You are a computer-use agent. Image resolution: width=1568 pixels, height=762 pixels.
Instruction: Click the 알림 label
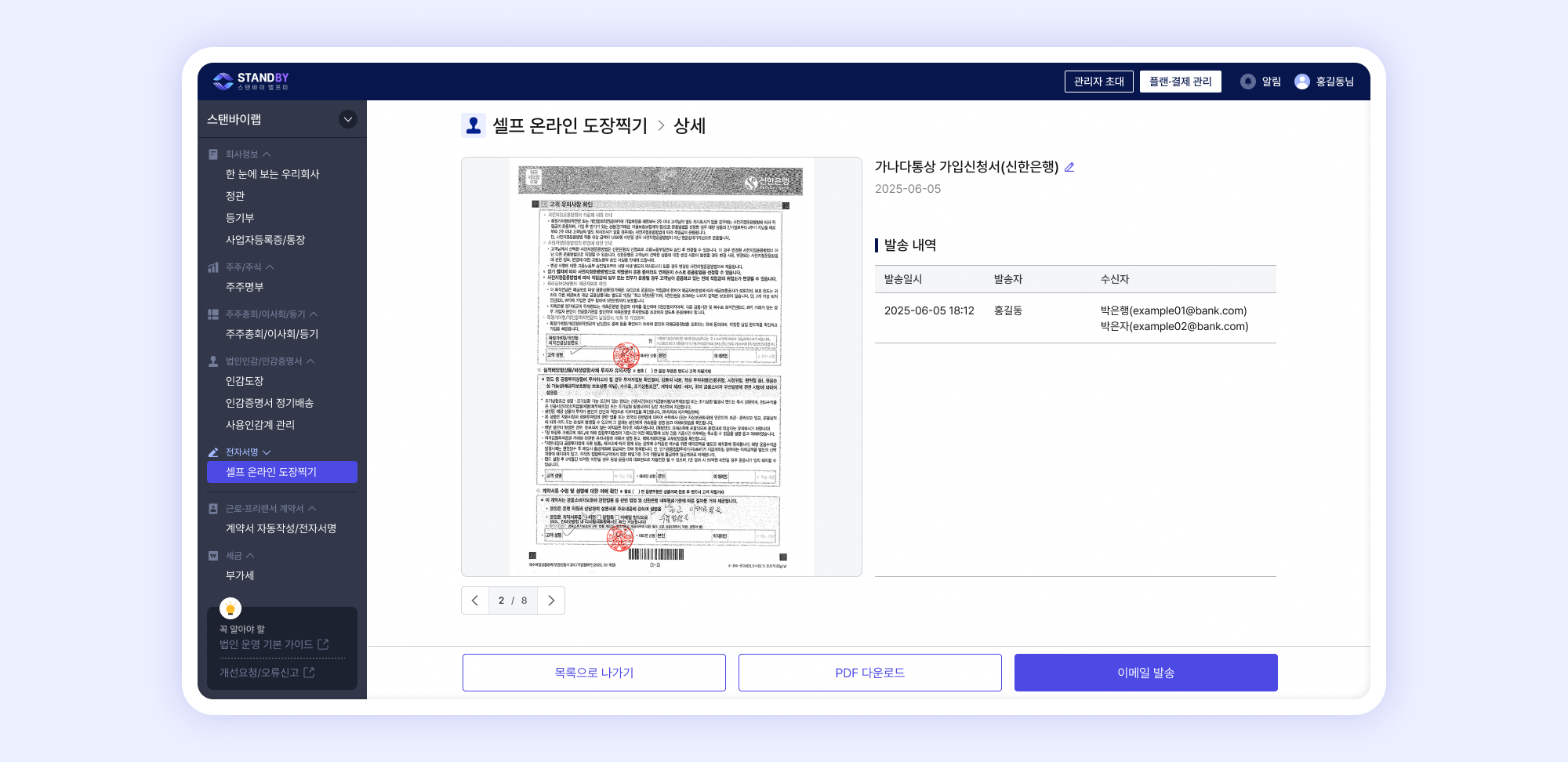[1272, 82]
